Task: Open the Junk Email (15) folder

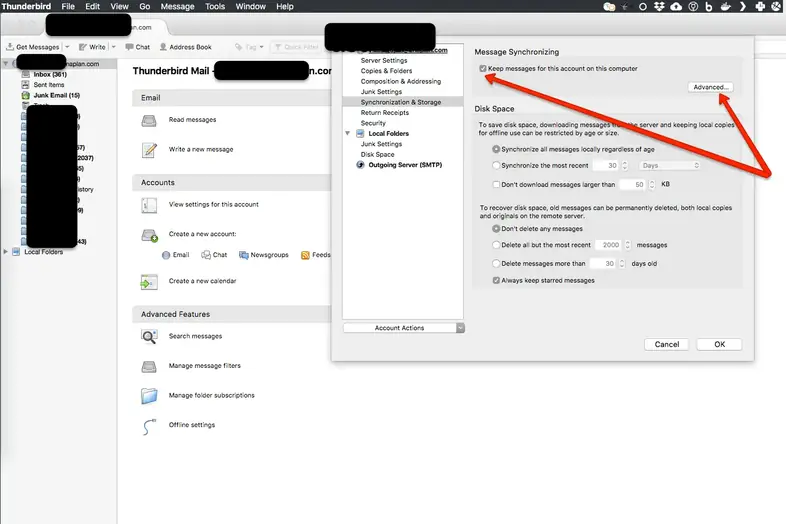Action: [x=57, y=95]
